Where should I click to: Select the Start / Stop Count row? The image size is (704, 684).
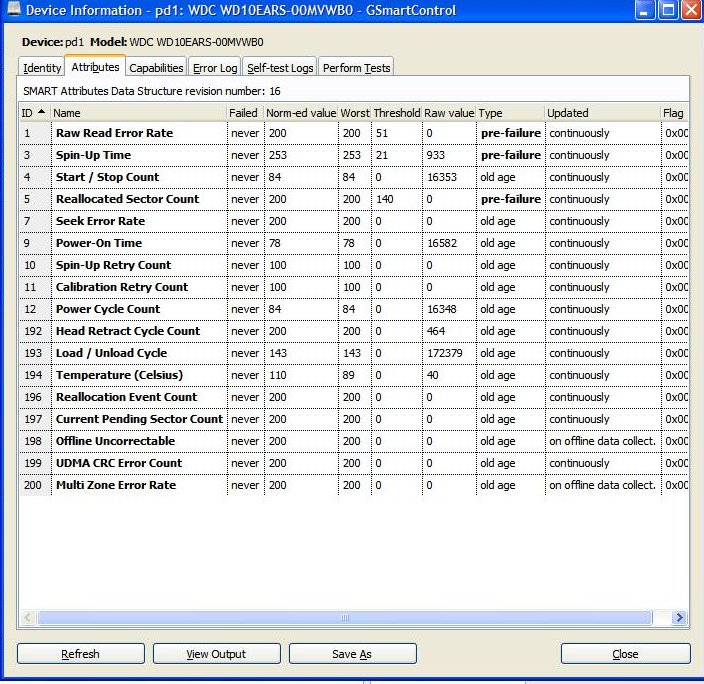point(354,177)
